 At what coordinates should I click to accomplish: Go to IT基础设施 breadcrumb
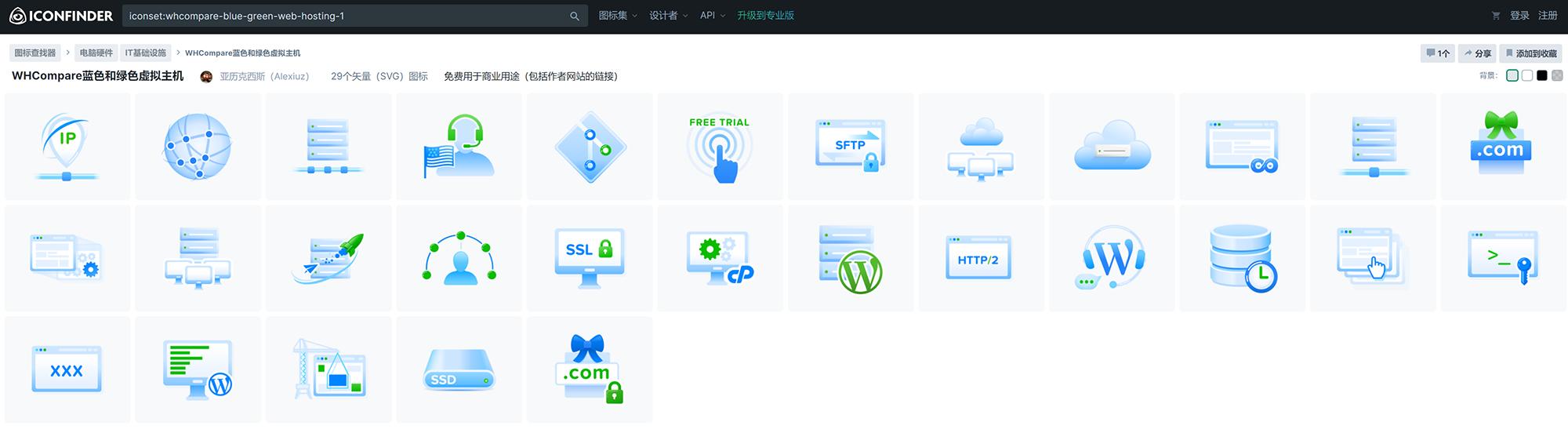pos(146,53)
